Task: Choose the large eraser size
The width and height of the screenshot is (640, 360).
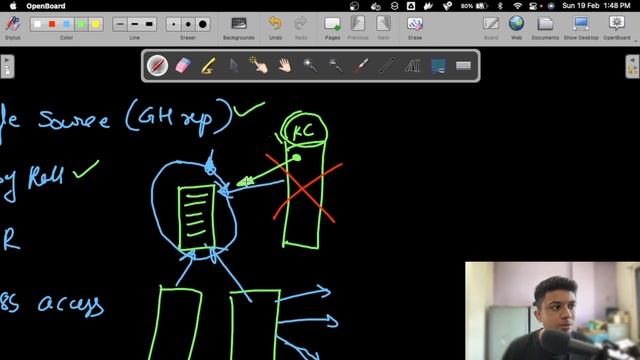Action: coord(202,24)
